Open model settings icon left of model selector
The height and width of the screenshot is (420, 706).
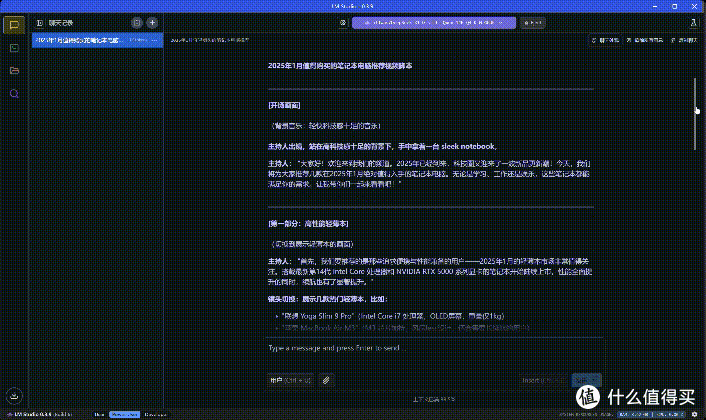coord(343,23)
